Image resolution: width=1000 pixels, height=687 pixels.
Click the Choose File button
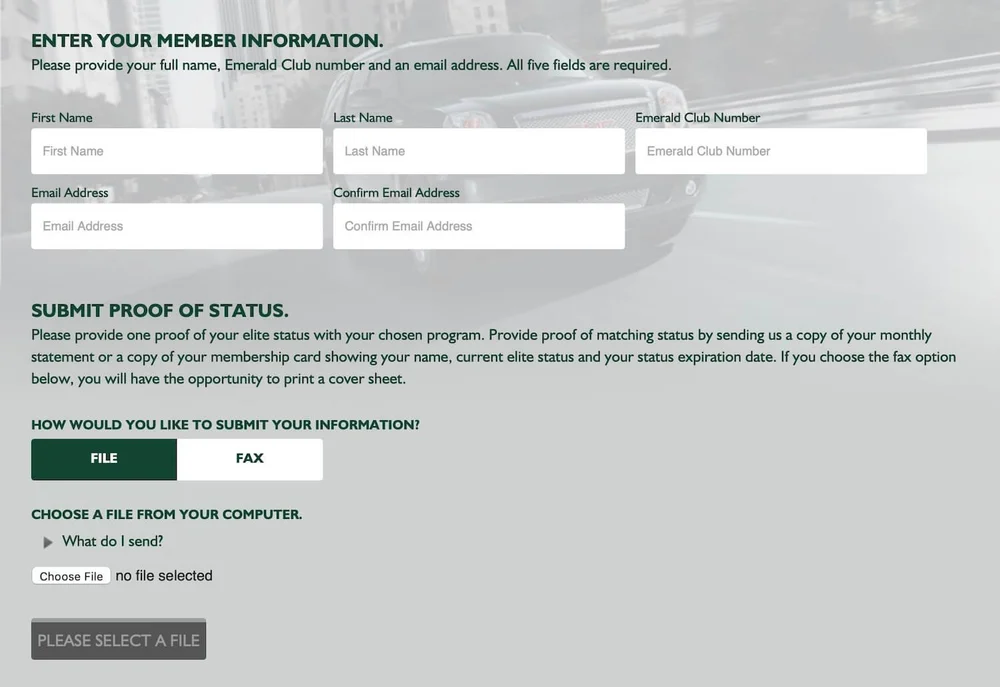[x=70, y=575]
